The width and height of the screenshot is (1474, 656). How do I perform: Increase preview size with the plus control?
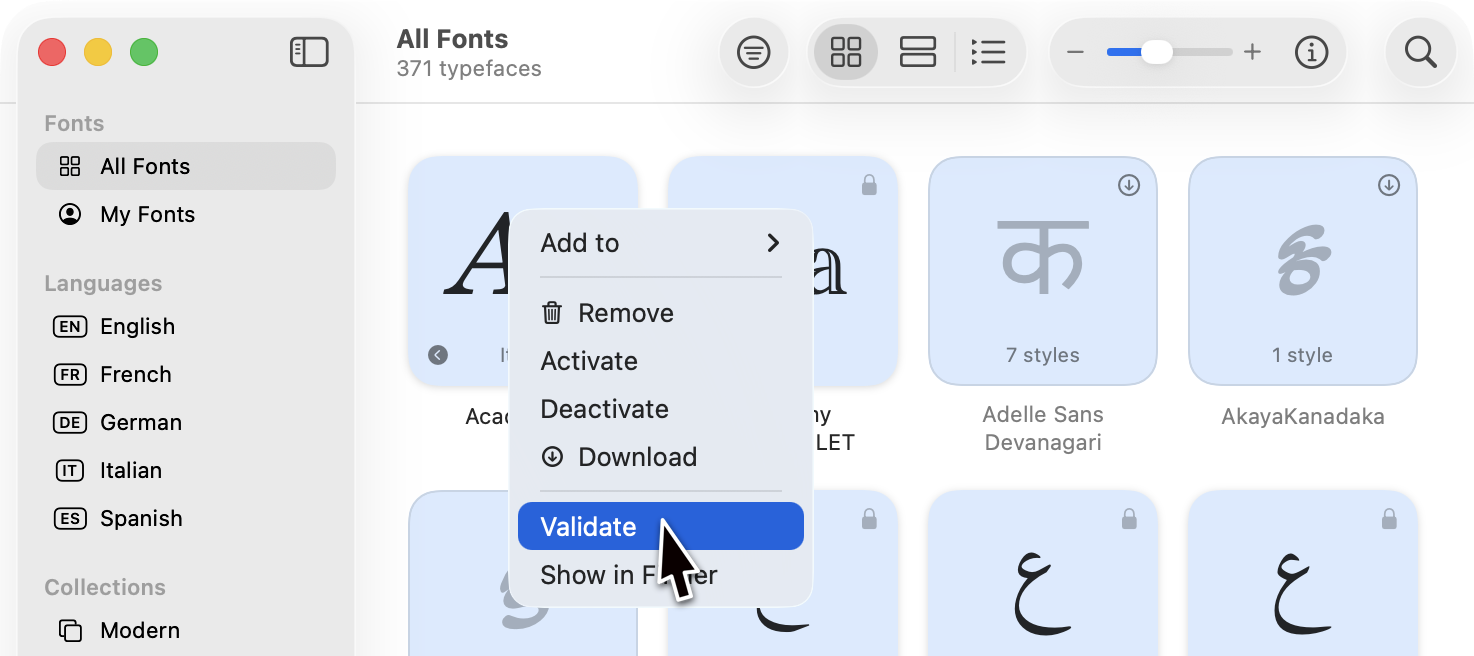click(1252, 52)
